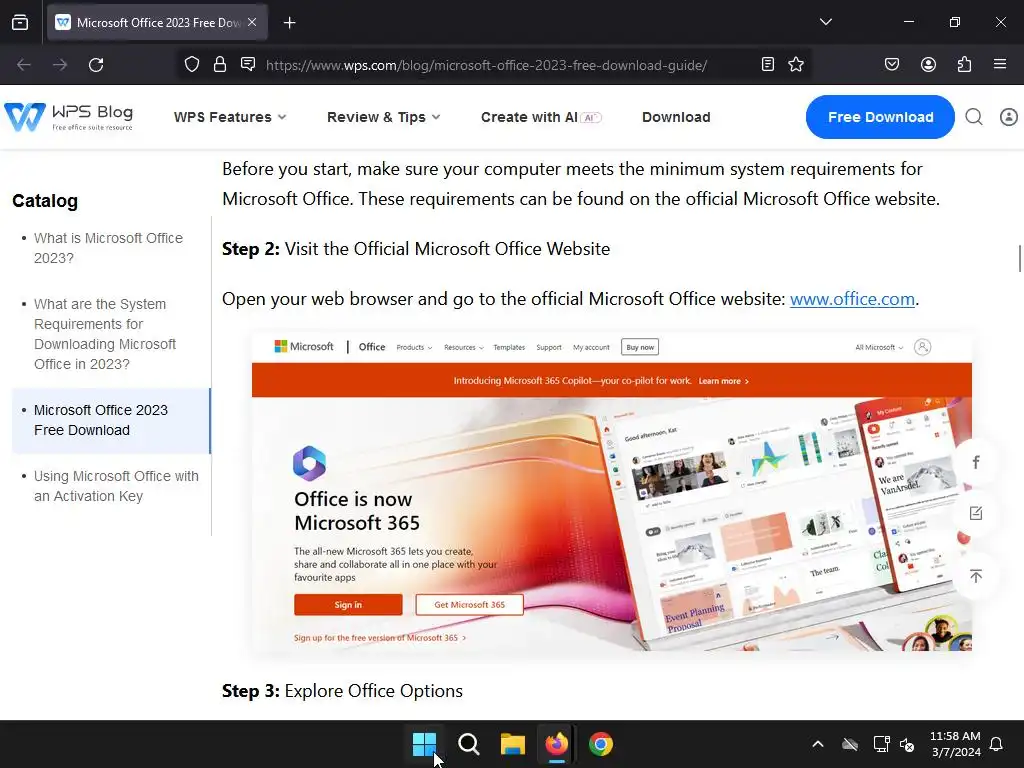The width and height of the screenshot is (1024, 768).
Task: List all tabs chevron in title bar
Action: (x=825, y=22)
